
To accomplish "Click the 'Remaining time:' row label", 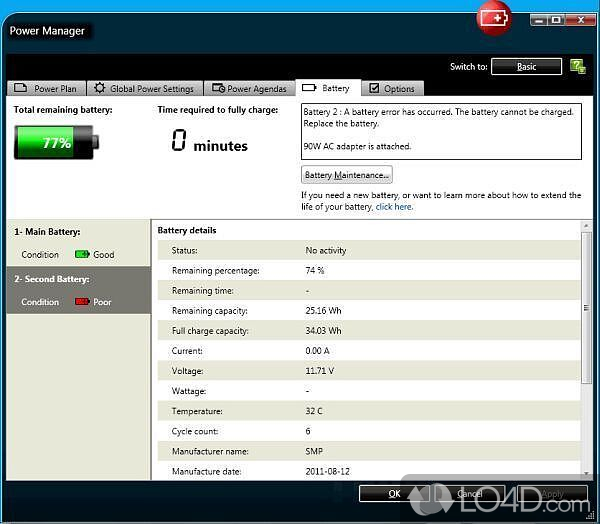I will [203, 291].
